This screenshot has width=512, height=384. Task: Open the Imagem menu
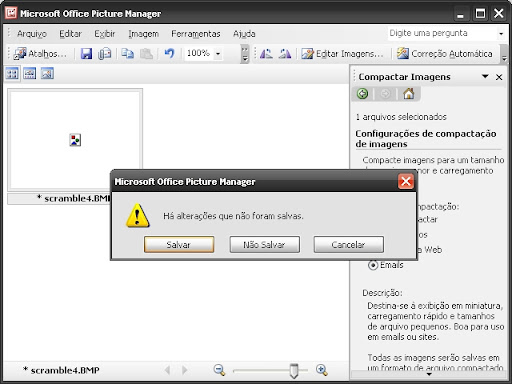[x=143, y=34]
